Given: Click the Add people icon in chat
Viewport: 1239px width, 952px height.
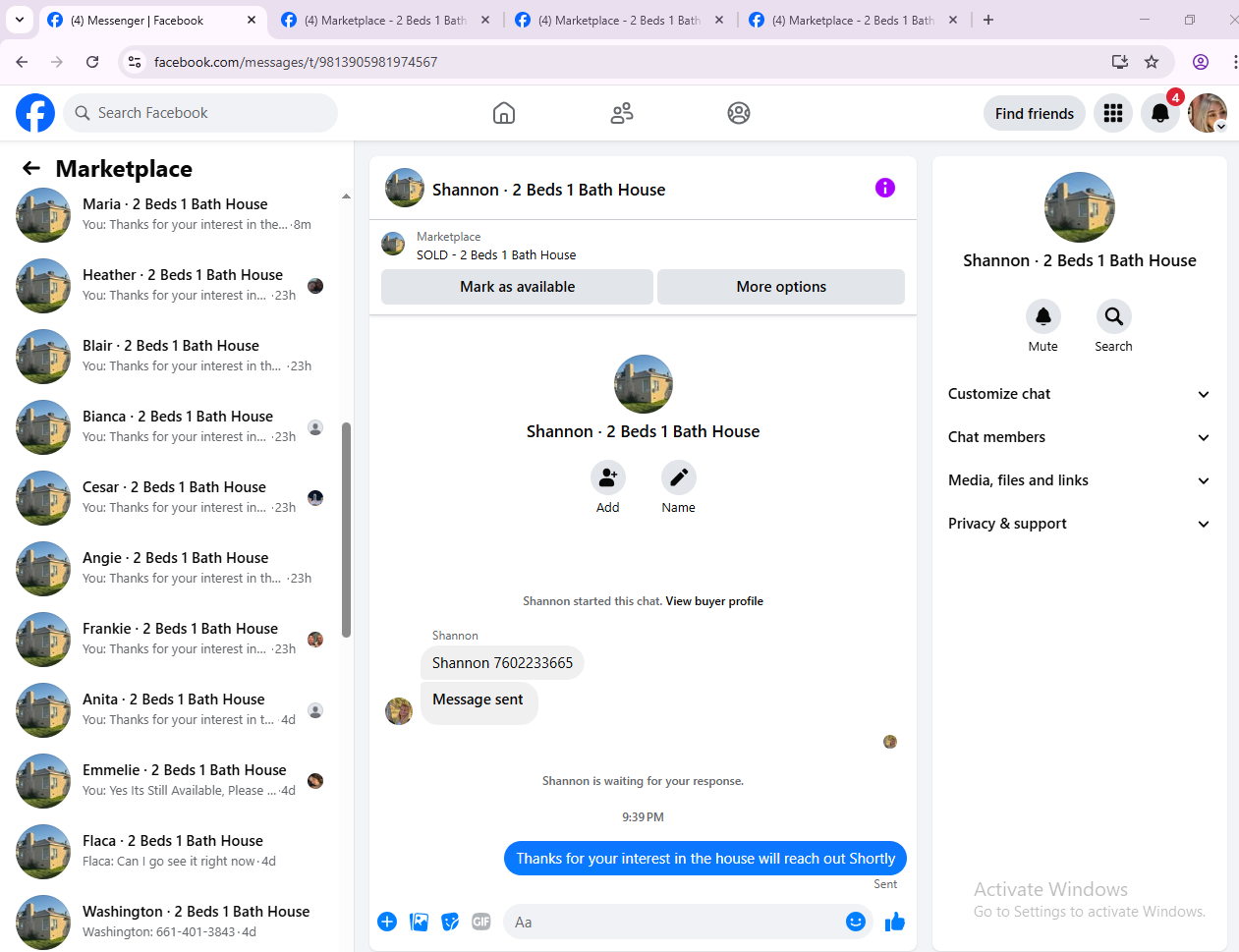Looking at the screenshot, I should click(x=608, y=477).
